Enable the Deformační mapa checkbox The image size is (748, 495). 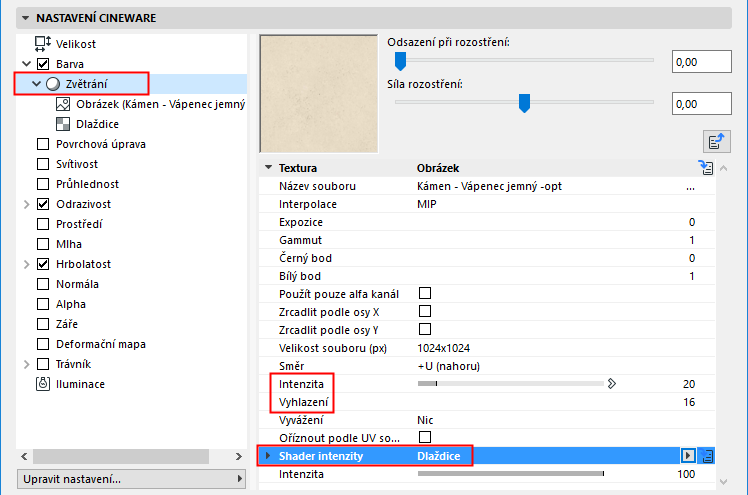(43, 344)
